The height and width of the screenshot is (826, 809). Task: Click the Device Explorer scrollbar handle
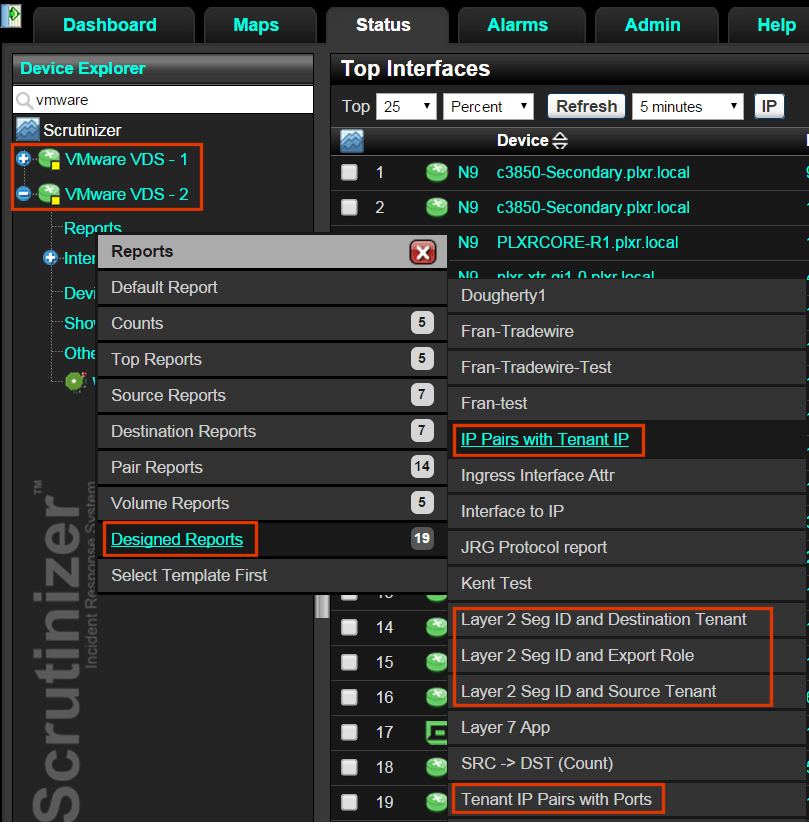click(322, 606)
